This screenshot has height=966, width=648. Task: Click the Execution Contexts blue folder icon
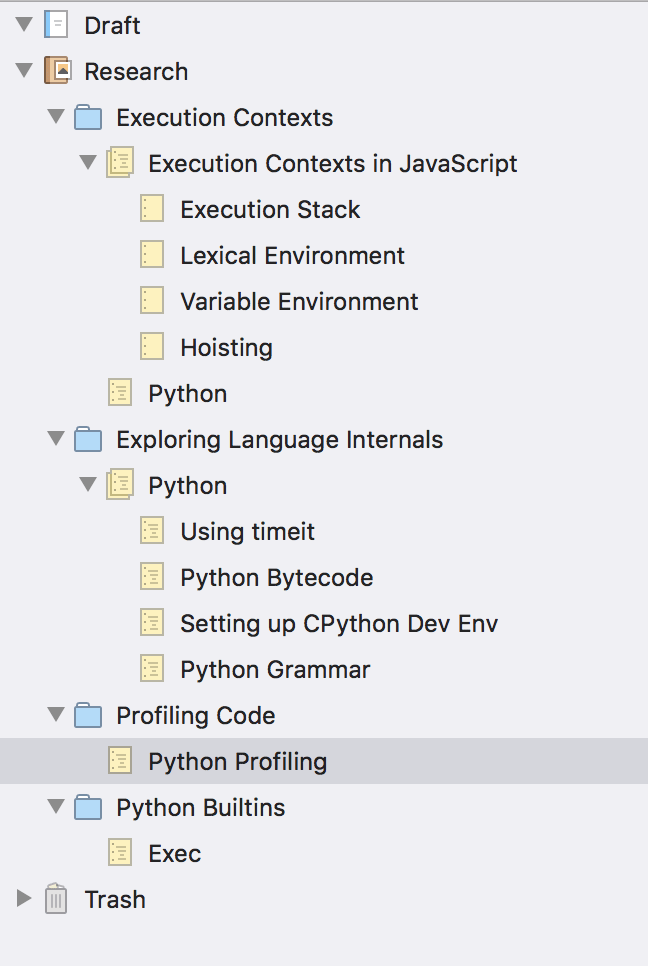88,117
